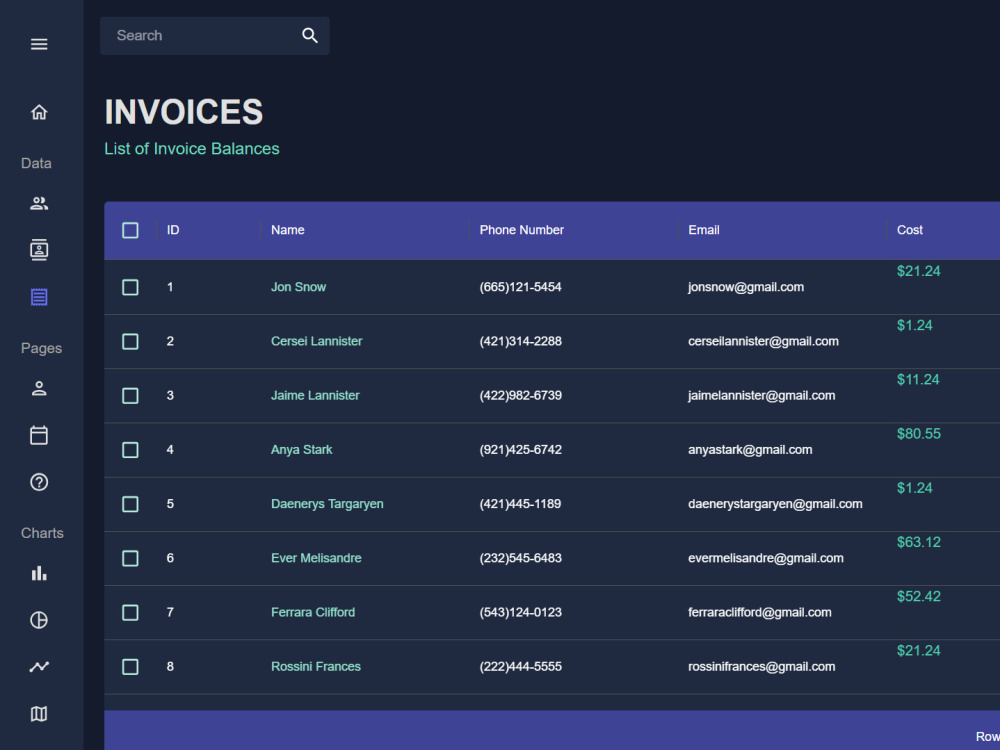This screenshot has height=750, width=1000.
Task: Click phone number (421)314-2288
Action: [x=520, y=341]
